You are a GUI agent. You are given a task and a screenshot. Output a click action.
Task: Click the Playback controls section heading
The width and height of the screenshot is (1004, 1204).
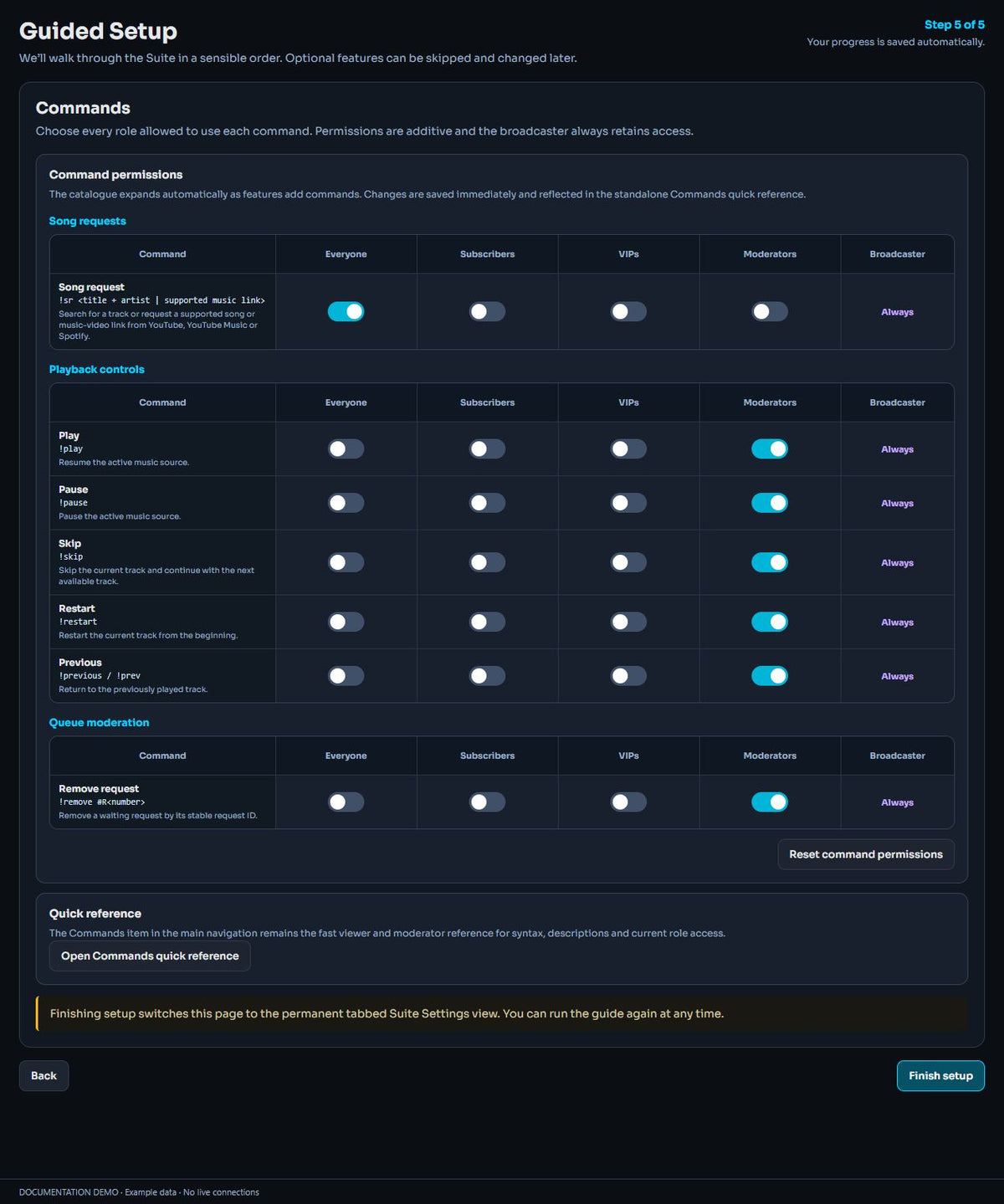click(96, 369)
